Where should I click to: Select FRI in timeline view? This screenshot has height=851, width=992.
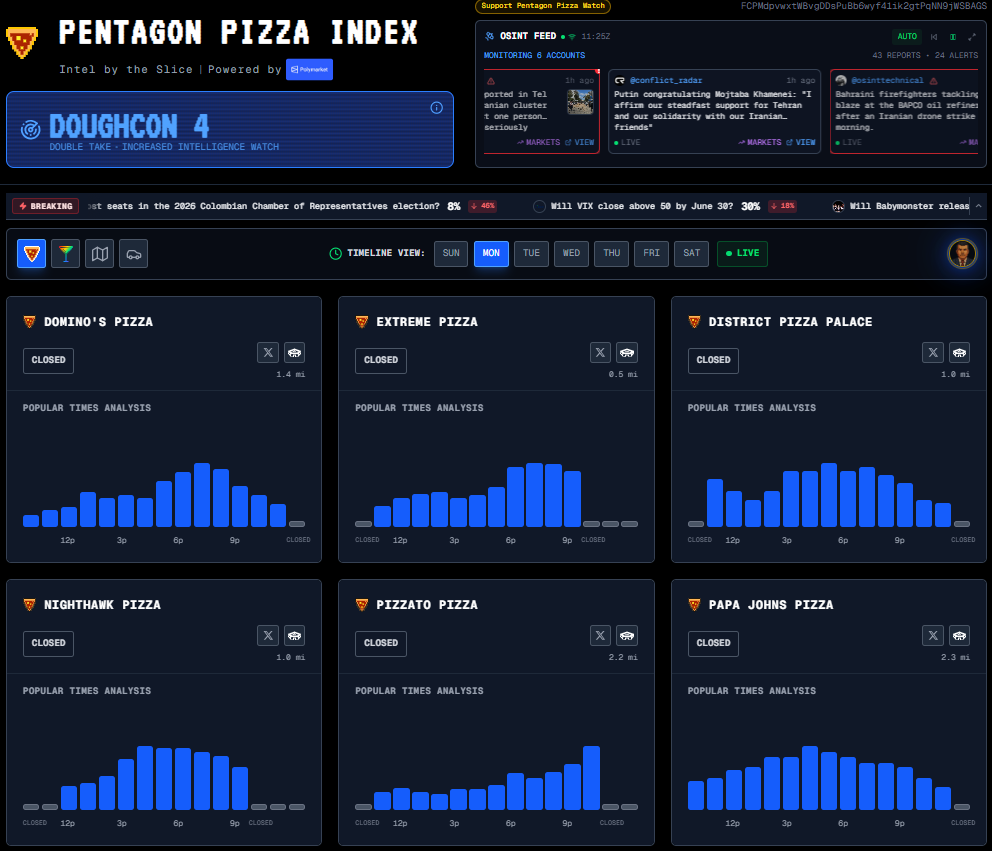click(x=652, y=253)
